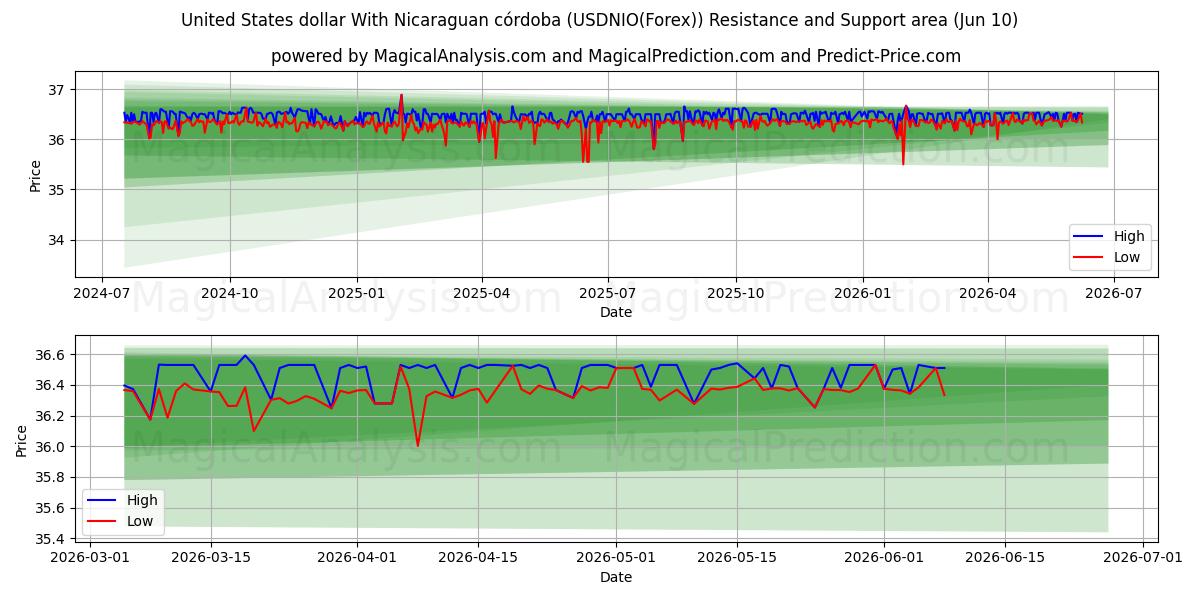The image size is (1200, 600).
Task: Click the 37 price tick in top chart
Action: 56,90
